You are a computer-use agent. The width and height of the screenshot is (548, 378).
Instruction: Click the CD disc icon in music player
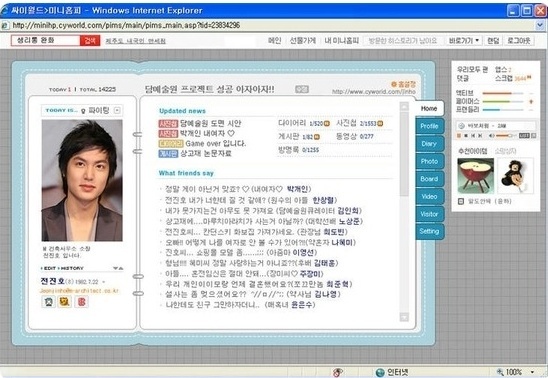coord(461,126)
